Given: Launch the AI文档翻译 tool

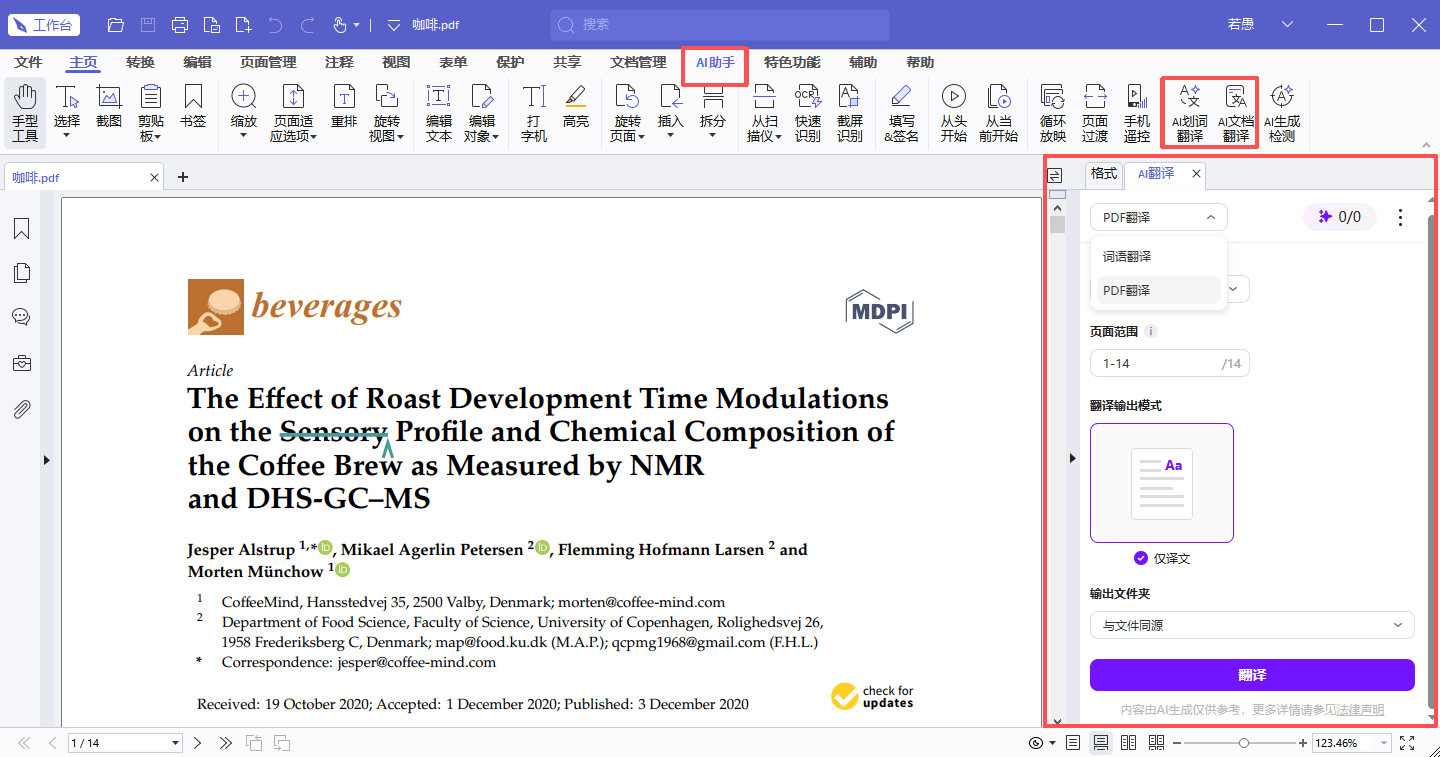Looking at the screenshot, I should (x=1236, y=113).
